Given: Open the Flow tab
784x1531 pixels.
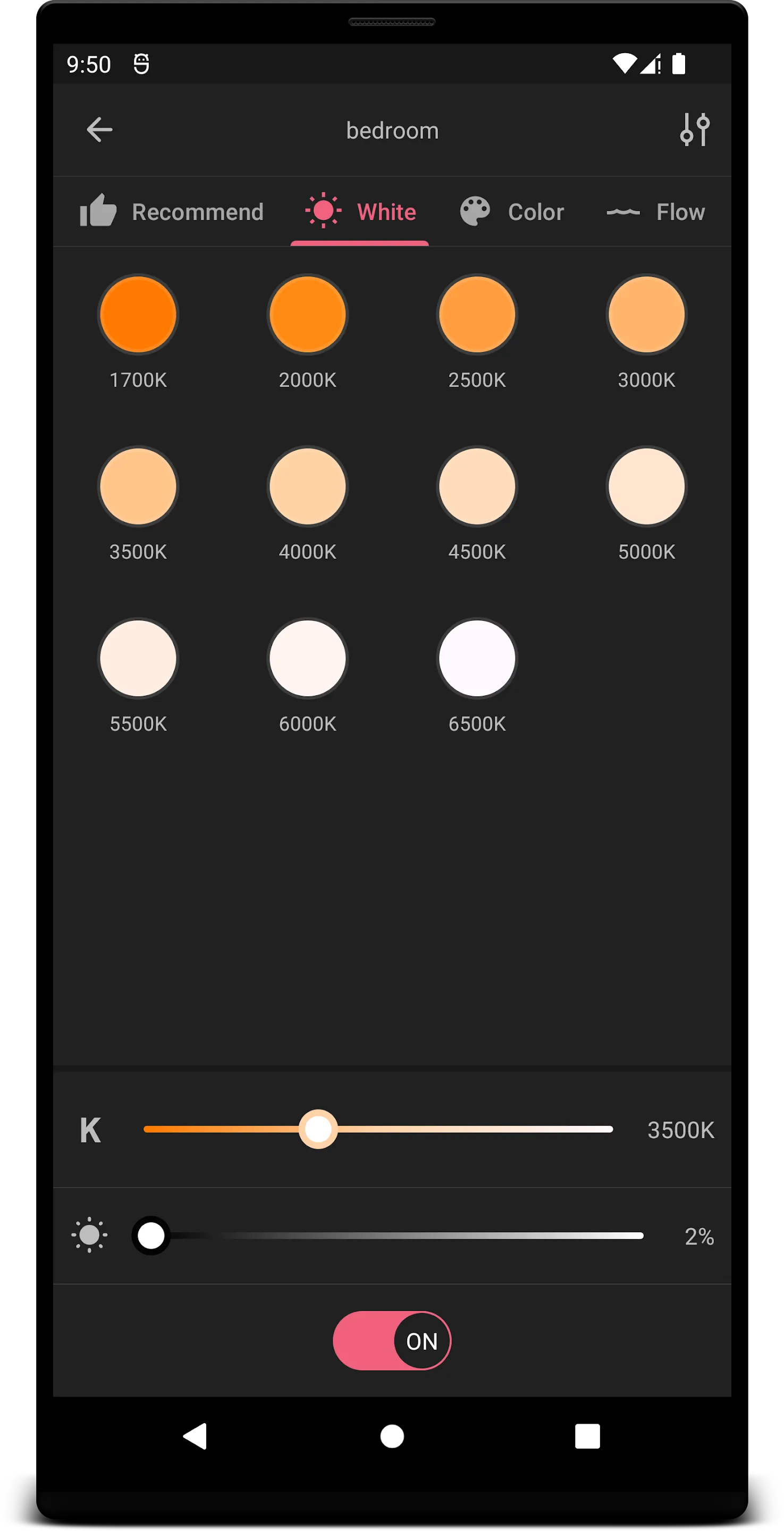Looking at the screenshot, I should (x=655, y=212).
